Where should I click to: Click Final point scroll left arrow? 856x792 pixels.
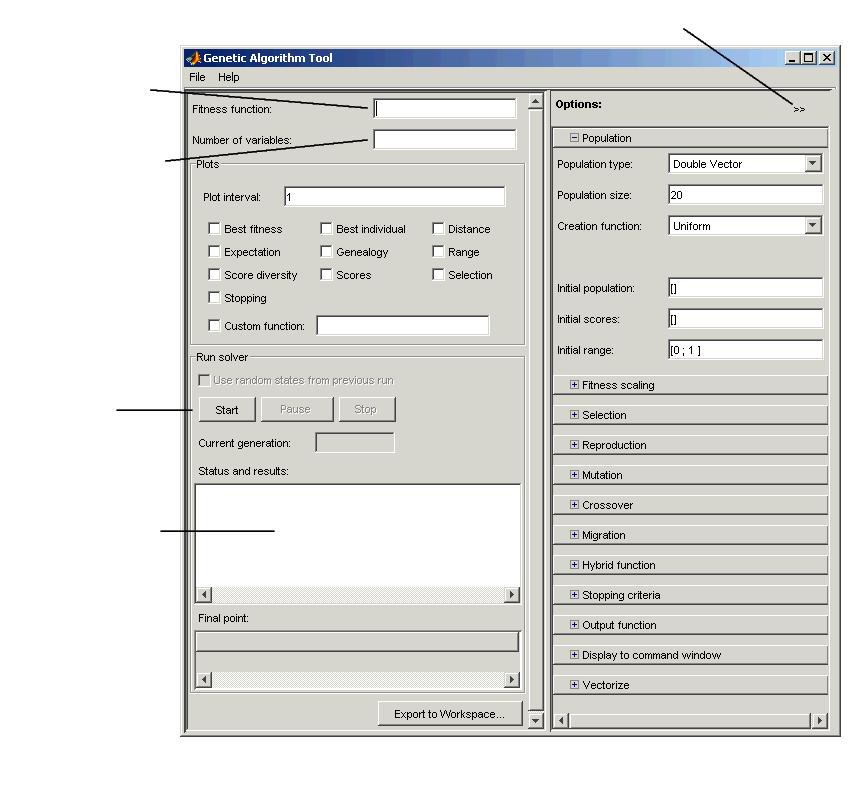point(204,680)
